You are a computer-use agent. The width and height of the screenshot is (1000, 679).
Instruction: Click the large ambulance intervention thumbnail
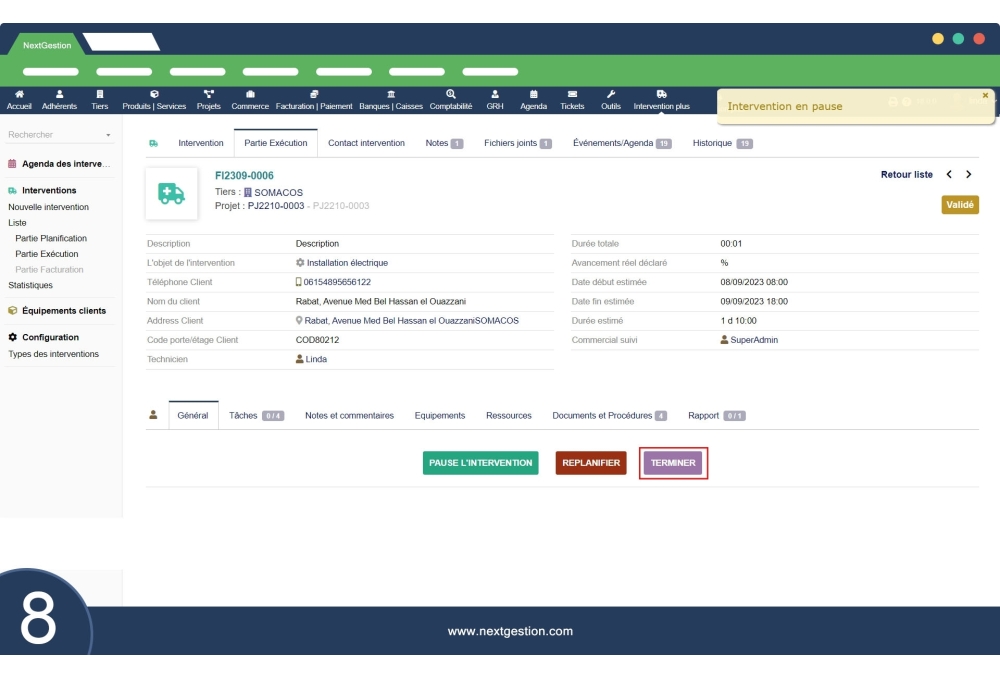coord(171,193)
